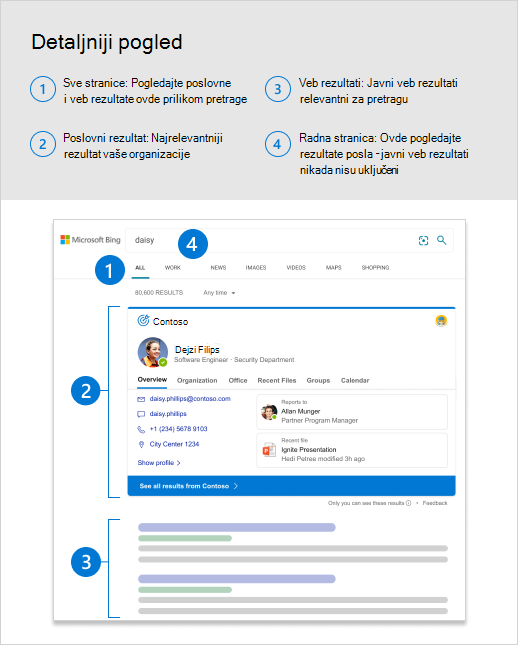
Task: Open the Allan Munger reports-to card
Action: pos(352,412)
